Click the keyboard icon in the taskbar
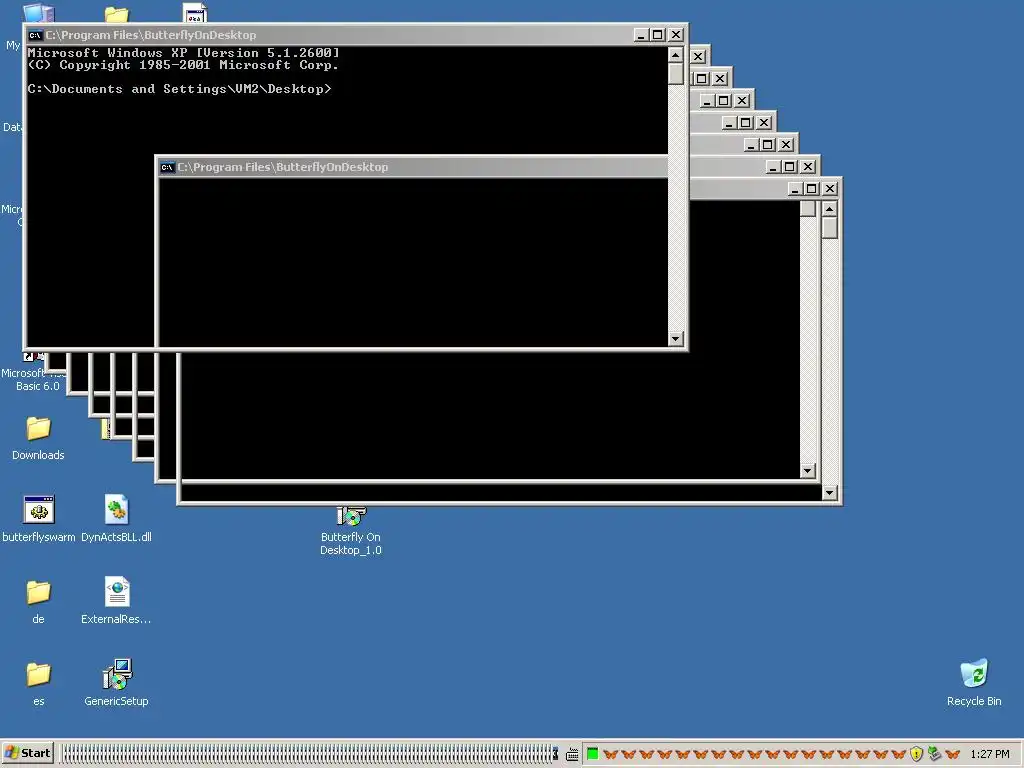 572,755
